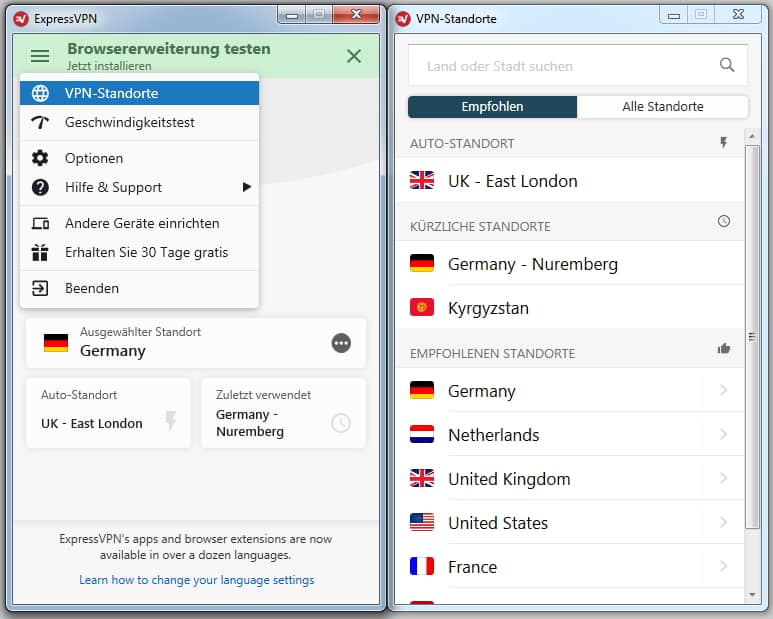Click the lightning icon in Auto-Standort header
This screenshot has width=773, height=619.
(x=723, y=143)
